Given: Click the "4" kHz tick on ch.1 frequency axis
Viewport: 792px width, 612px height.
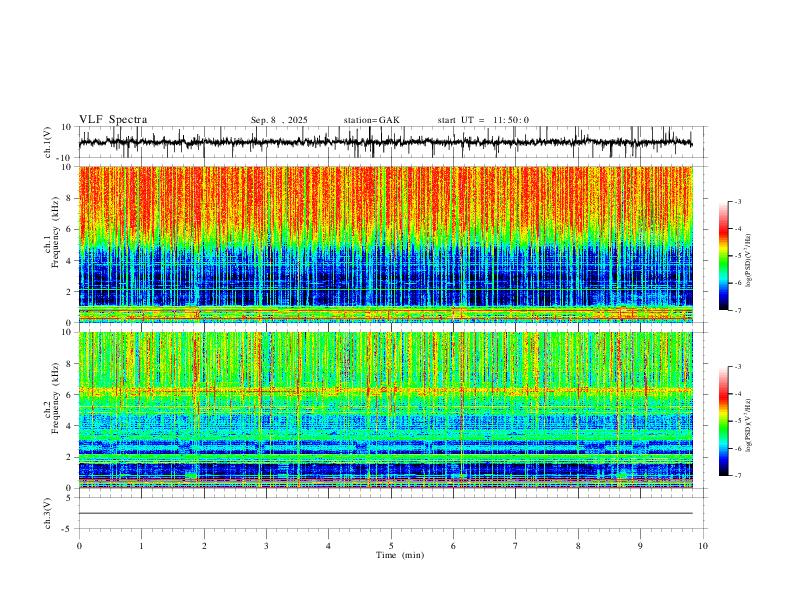Looking at the screenshot, I should coord(69,260).
